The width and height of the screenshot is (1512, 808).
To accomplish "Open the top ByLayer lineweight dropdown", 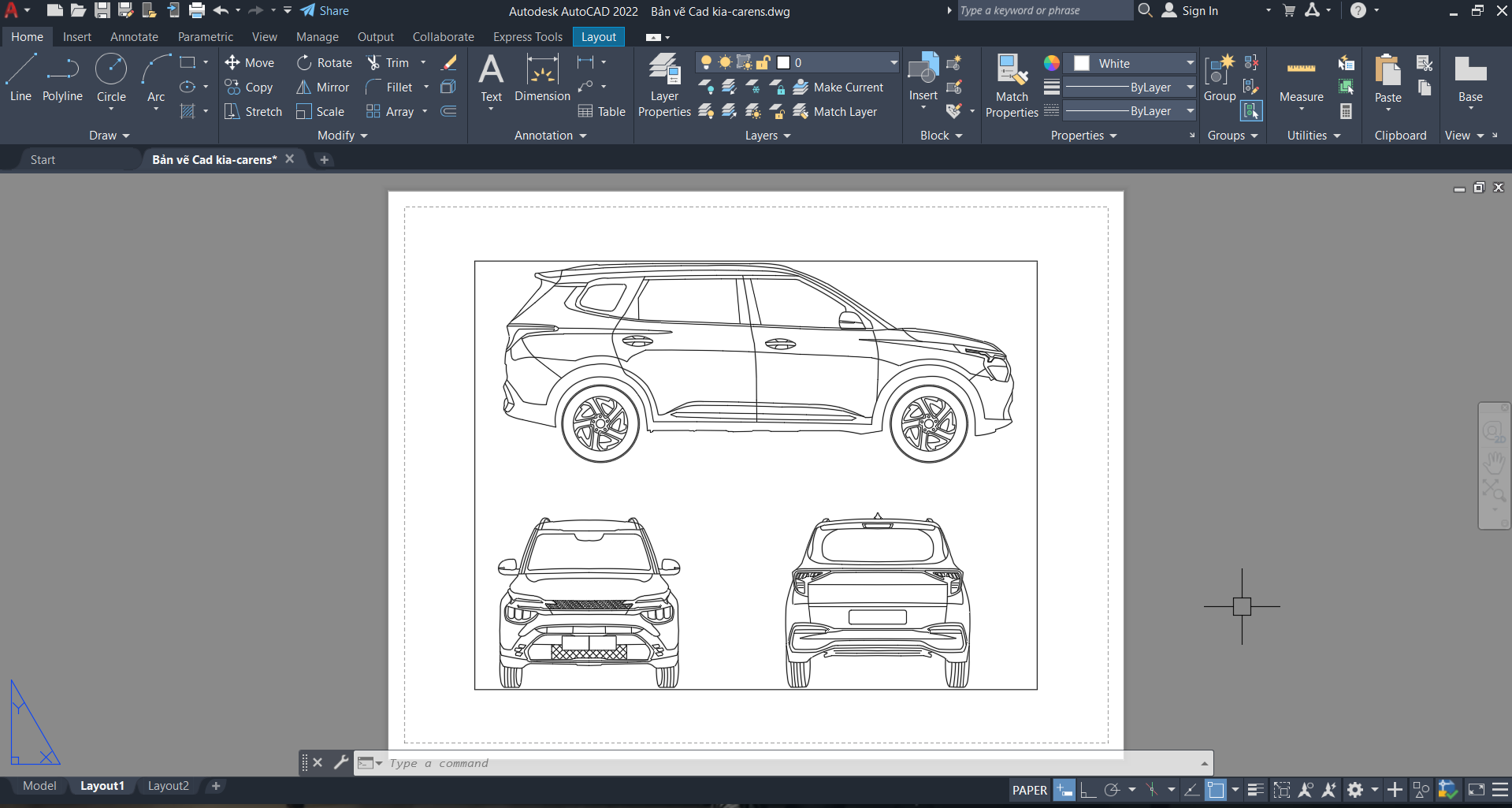I will click(x=1129, y=88).
